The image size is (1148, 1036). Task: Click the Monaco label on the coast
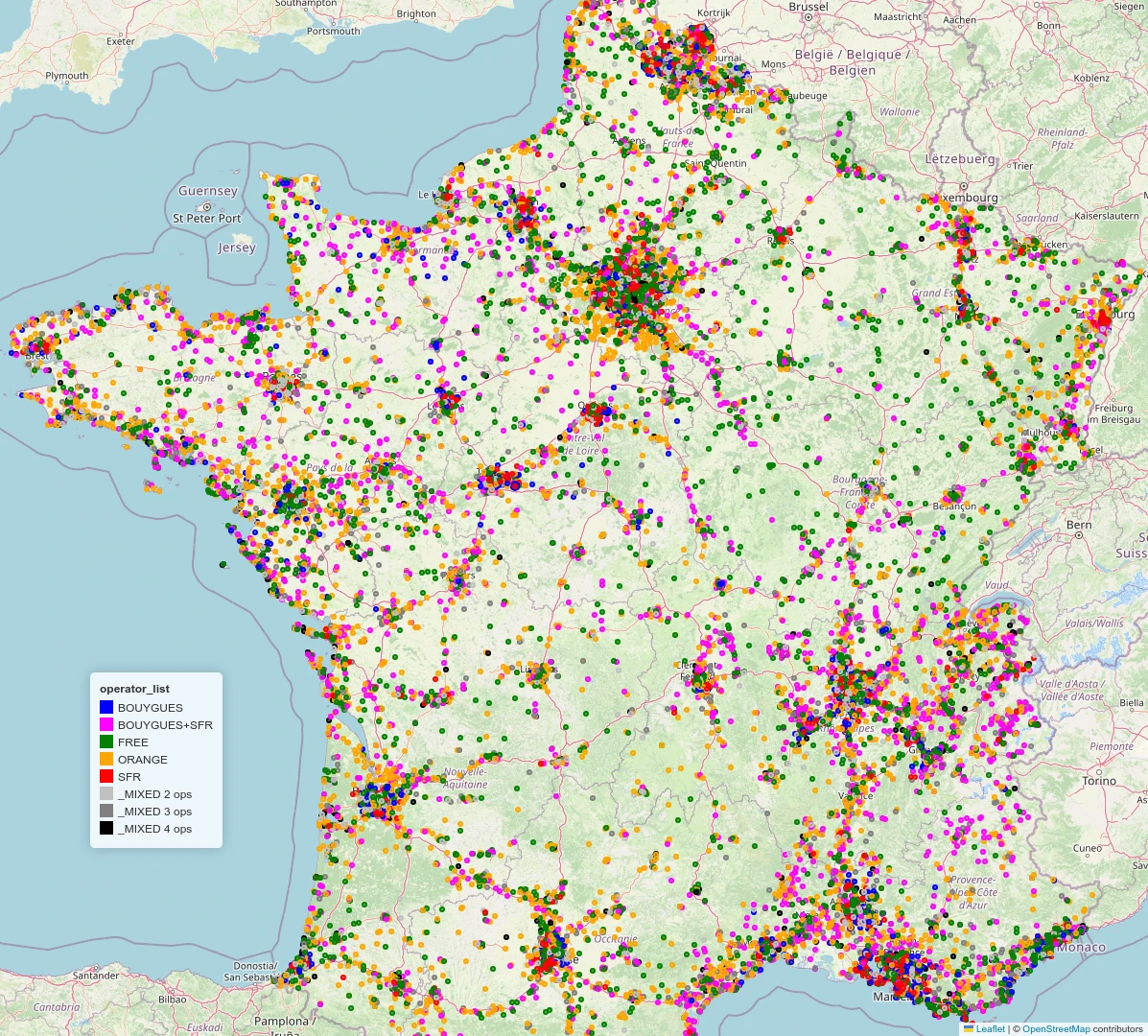click(x=1081, y=947)
